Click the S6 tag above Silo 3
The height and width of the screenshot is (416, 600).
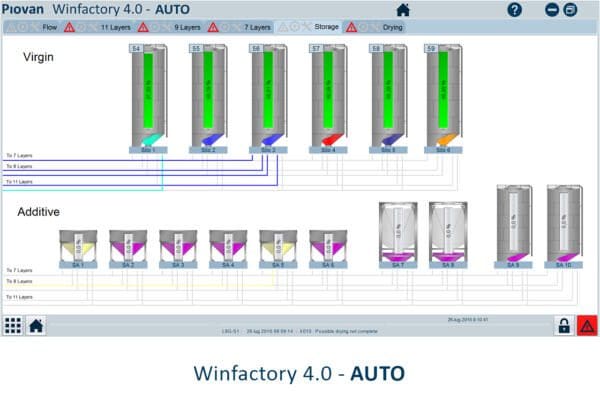tap(256, 49)
